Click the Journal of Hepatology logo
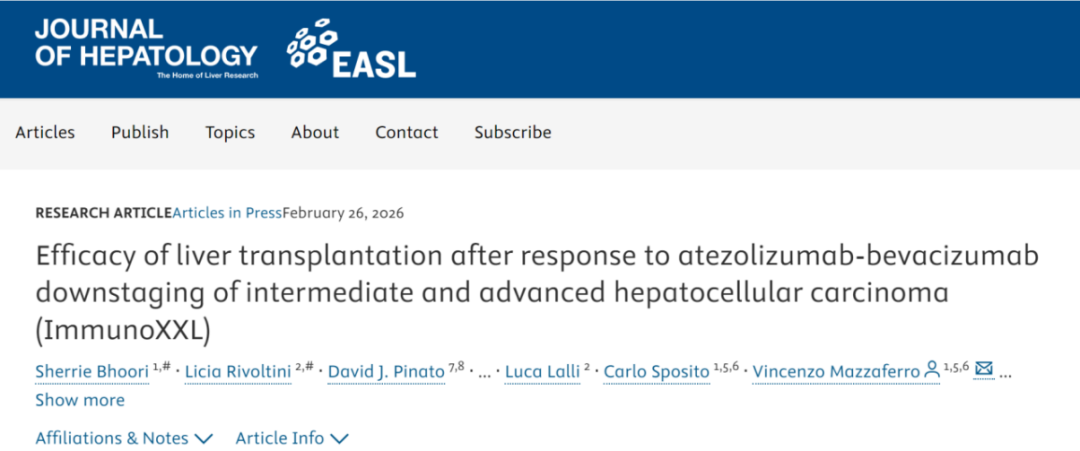This screenshot has width=1080, height=451. tap(145, 48)
